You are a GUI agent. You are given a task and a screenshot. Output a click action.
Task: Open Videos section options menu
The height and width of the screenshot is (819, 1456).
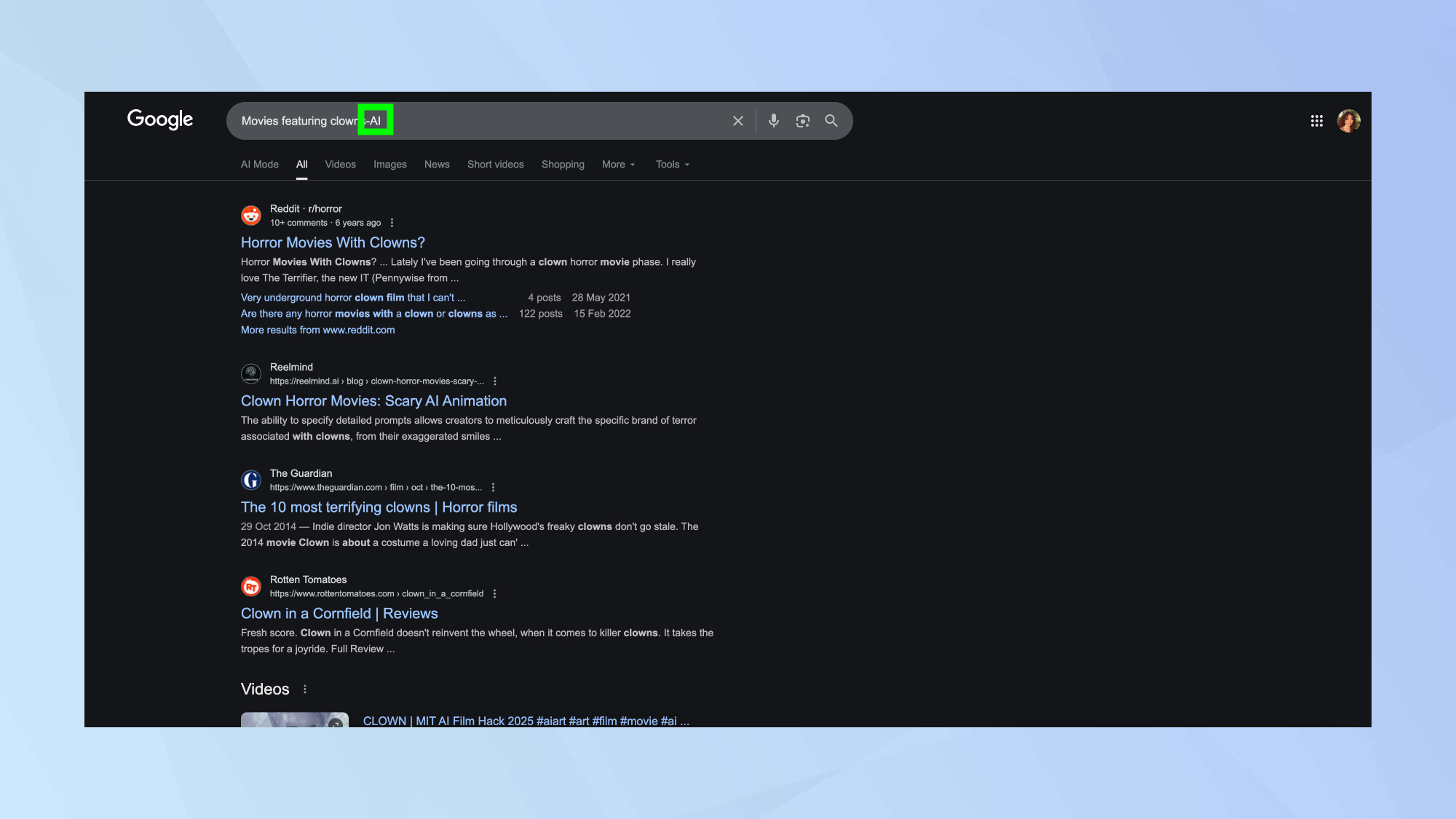coord(304,689)
